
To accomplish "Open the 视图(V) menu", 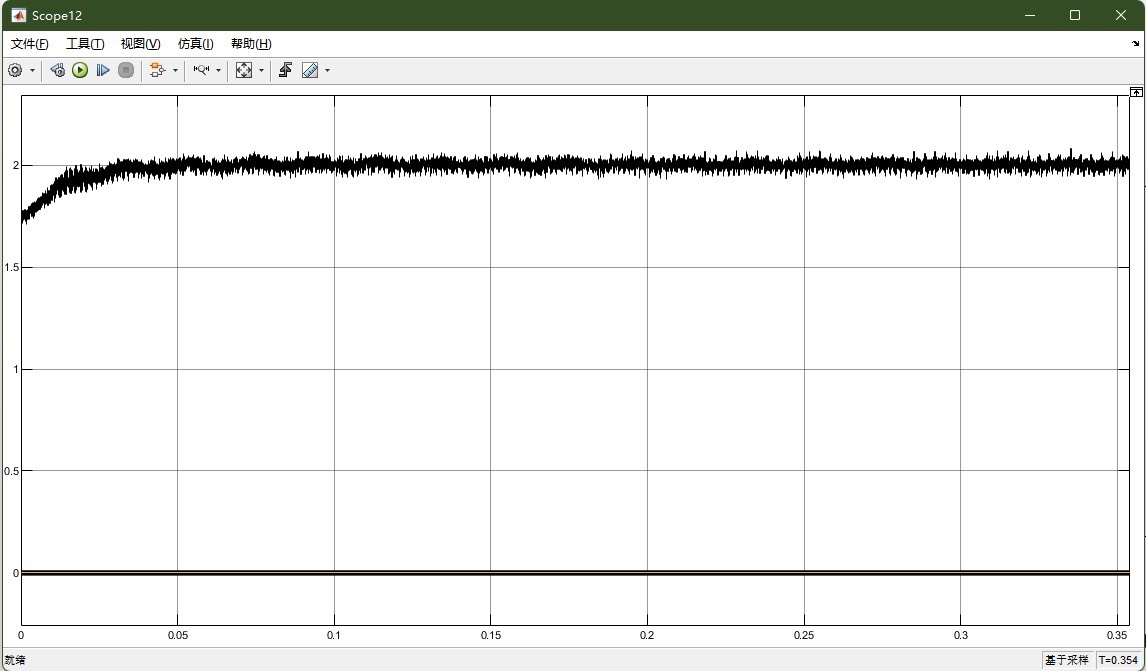I will pos(140,44).
